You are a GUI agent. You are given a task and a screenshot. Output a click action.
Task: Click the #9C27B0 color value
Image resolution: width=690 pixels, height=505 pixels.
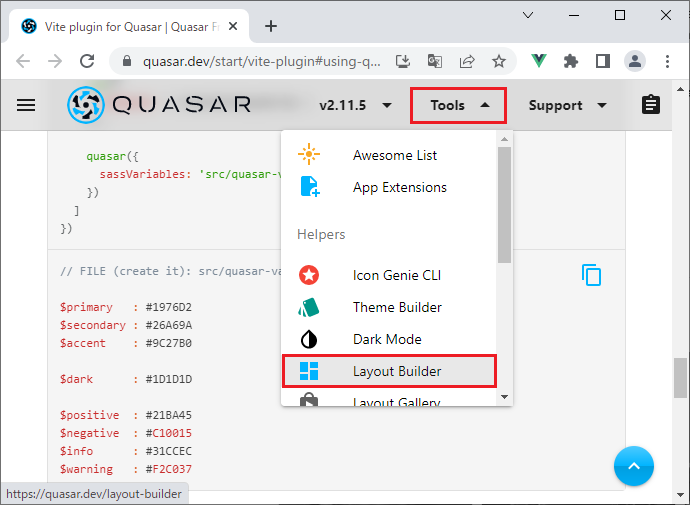click(x=169, y=343)
